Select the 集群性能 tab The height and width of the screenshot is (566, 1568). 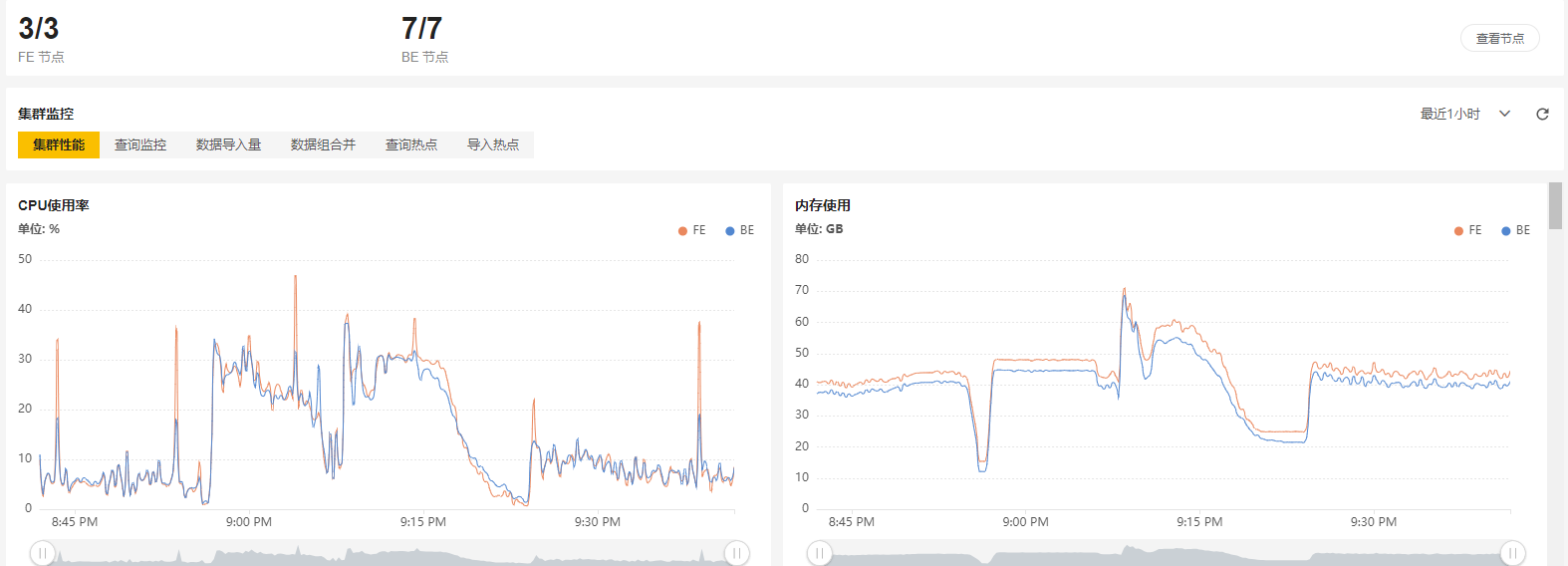click(x=59, y=144)
